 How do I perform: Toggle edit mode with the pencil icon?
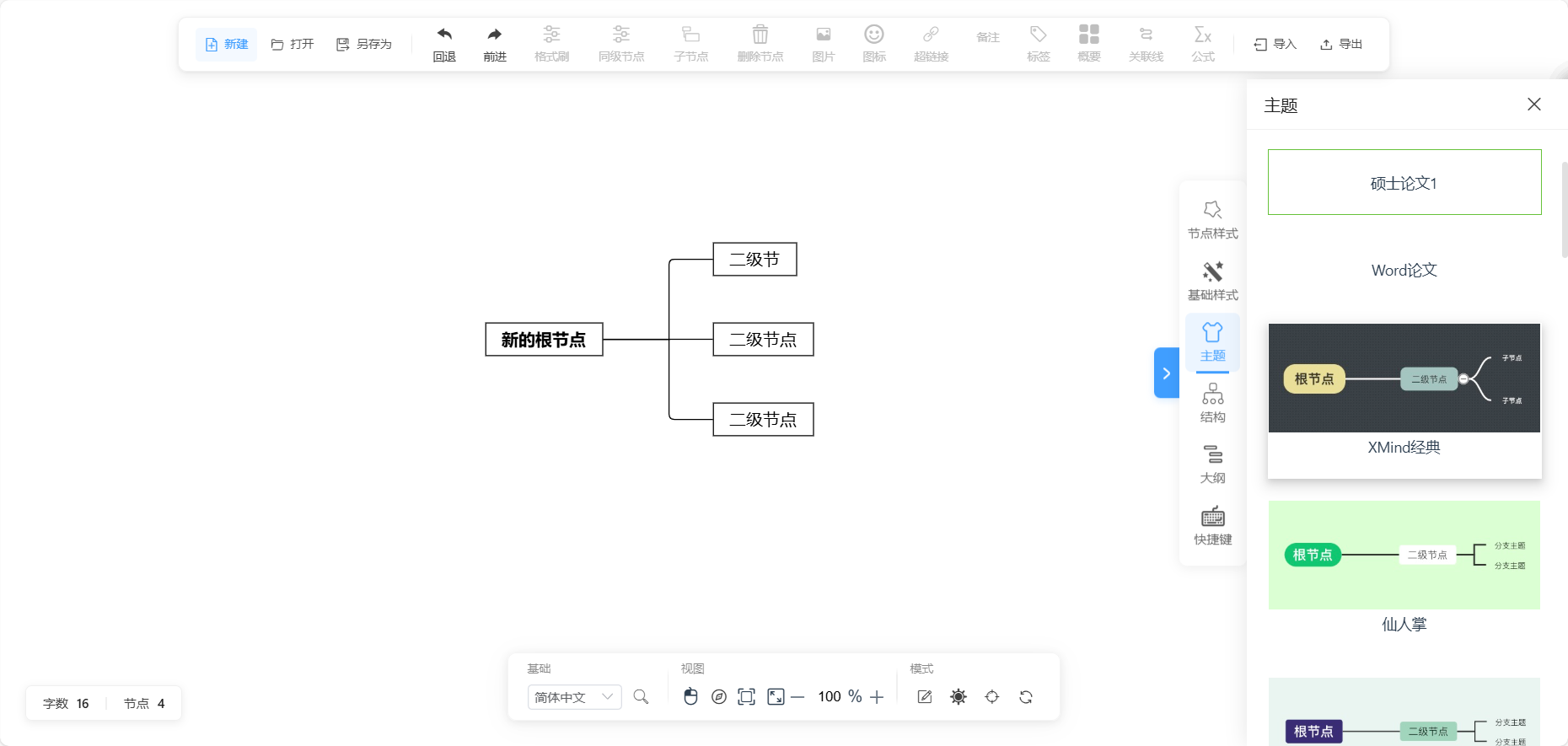pyautogui.click(x=925, y=697)
